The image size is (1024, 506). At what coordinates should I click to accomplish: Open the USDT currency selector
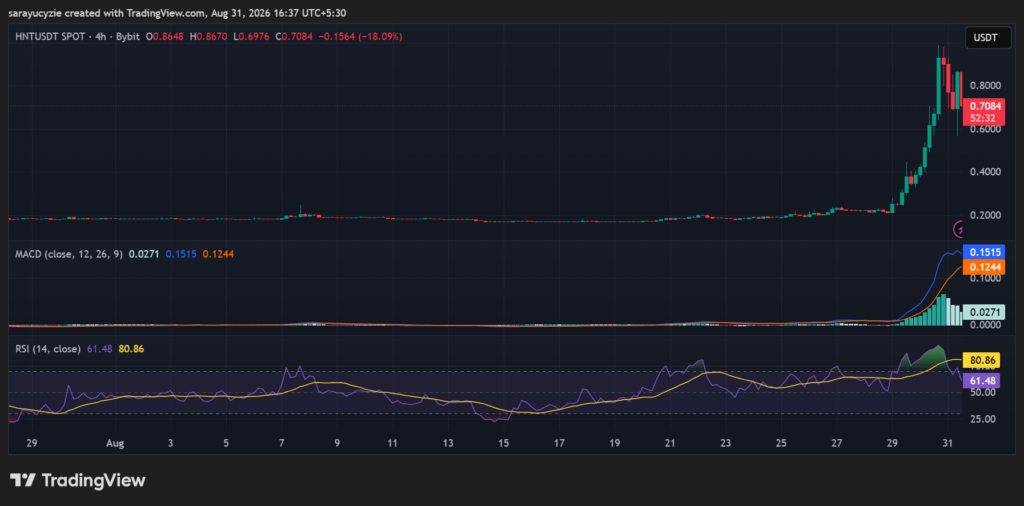pos(985,38)
